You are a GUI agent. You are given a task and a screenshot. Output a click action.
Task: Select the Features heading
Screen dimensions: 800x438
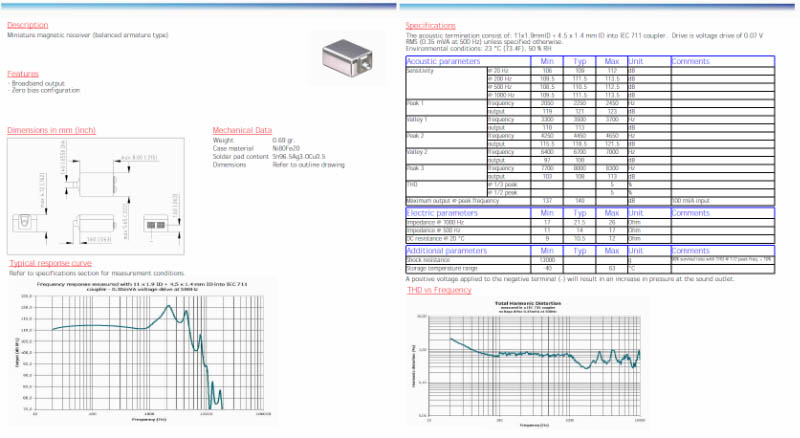(23, 74)
